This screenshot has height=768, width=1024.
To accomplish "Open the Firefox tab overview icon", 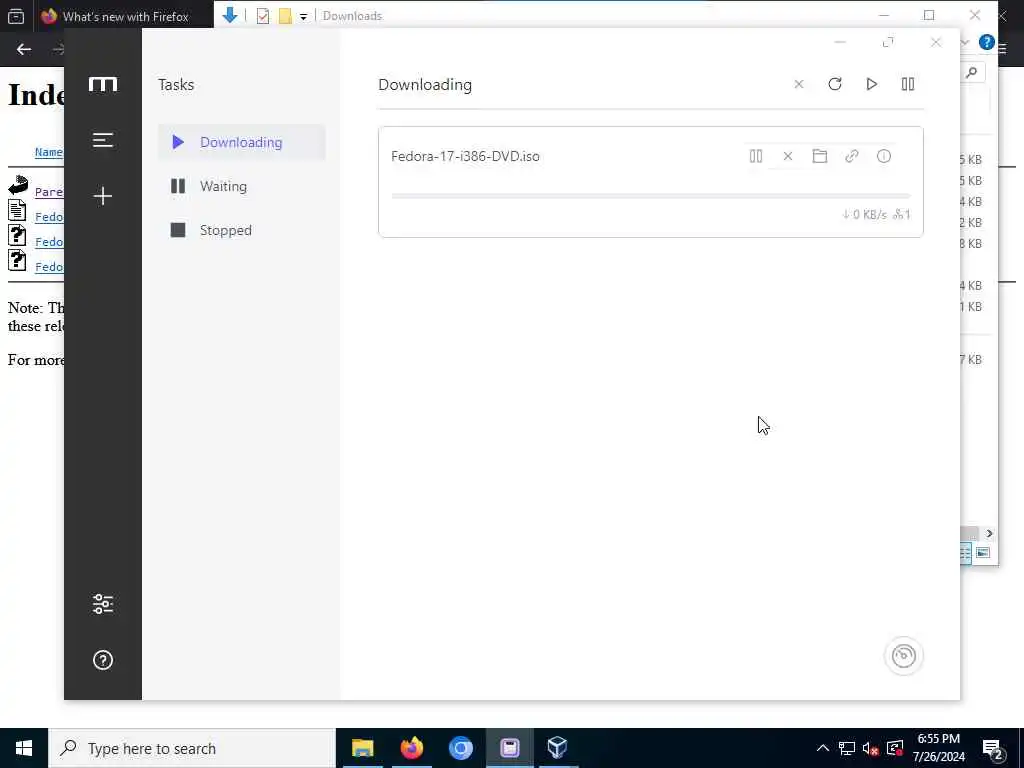I will [x=16, y=16].
